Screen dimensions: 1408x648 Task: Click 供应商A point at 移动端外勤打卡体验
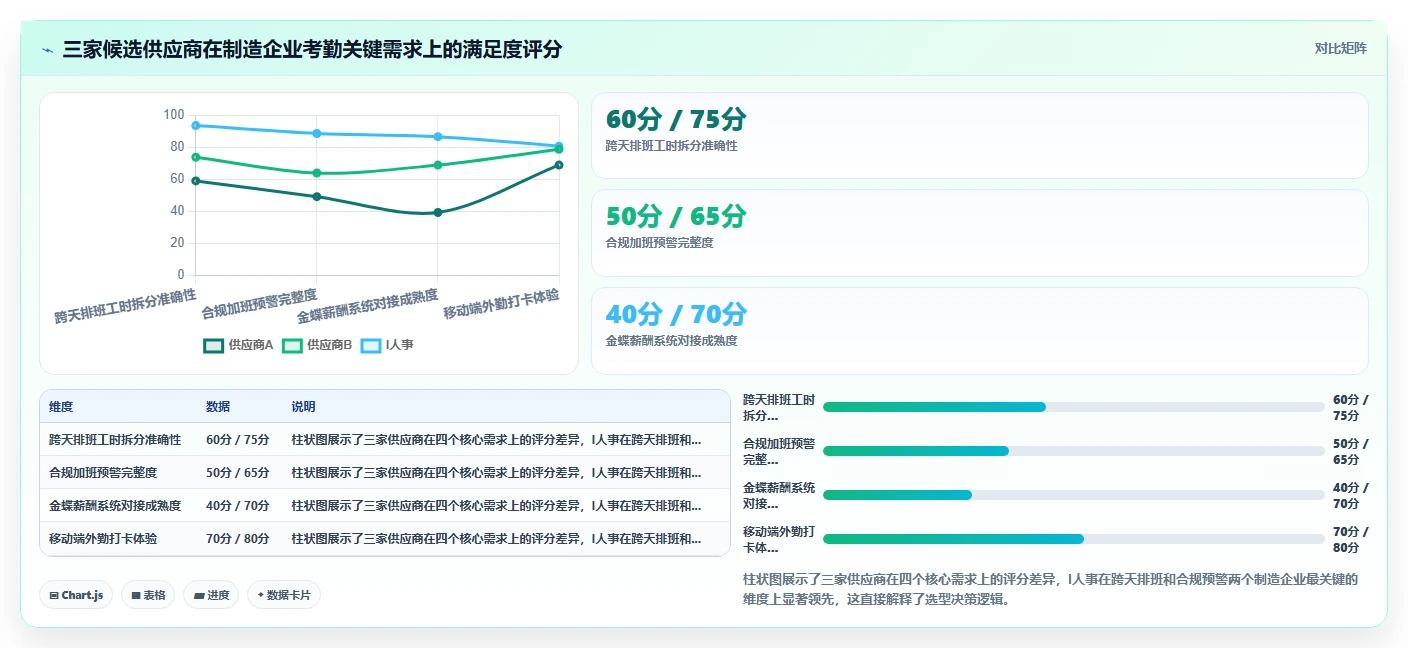pyautogui.click(x=559, y=165)
